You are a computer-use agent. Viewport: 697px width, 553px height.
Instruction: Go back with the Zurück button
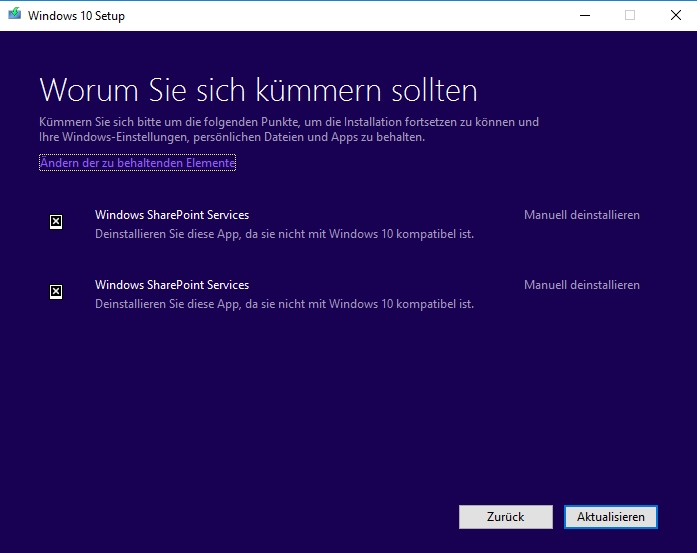tap(505, 517)
